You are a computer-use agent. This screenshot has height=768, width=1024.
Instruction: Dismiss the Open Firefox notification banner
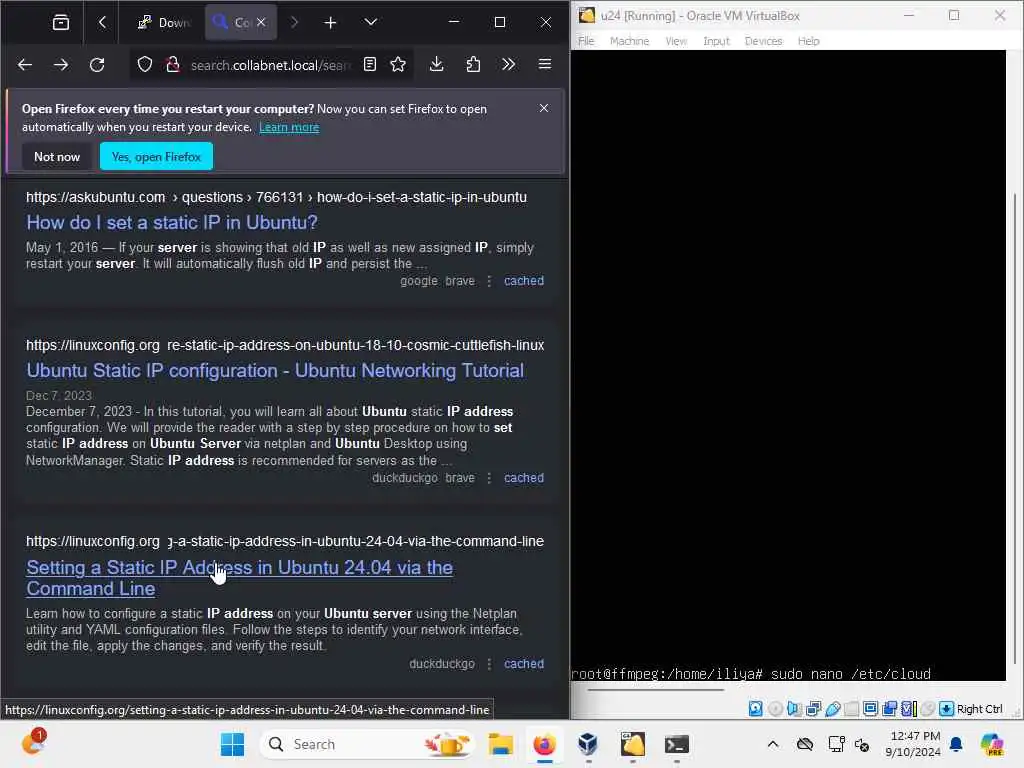pyautogui.click(x=544, y=108)
